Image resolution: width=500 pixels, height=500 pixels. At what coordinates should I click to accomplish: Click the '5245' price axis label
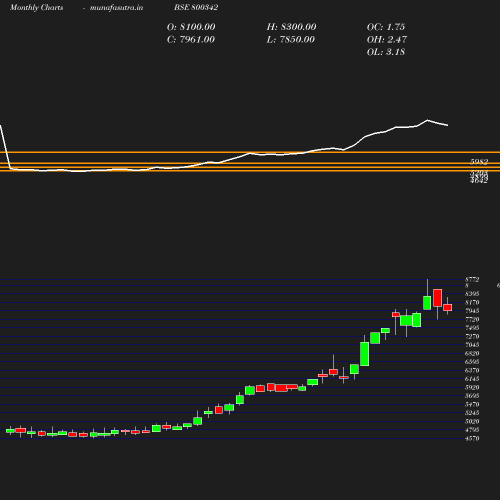472,413
